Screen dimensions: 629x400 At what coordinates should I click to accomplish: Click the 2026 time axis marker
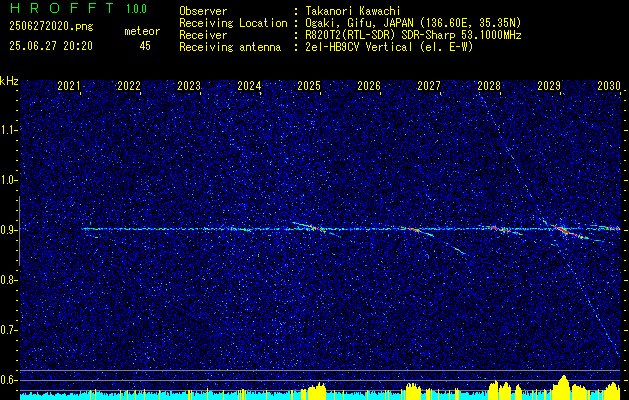tap(369, 86)
